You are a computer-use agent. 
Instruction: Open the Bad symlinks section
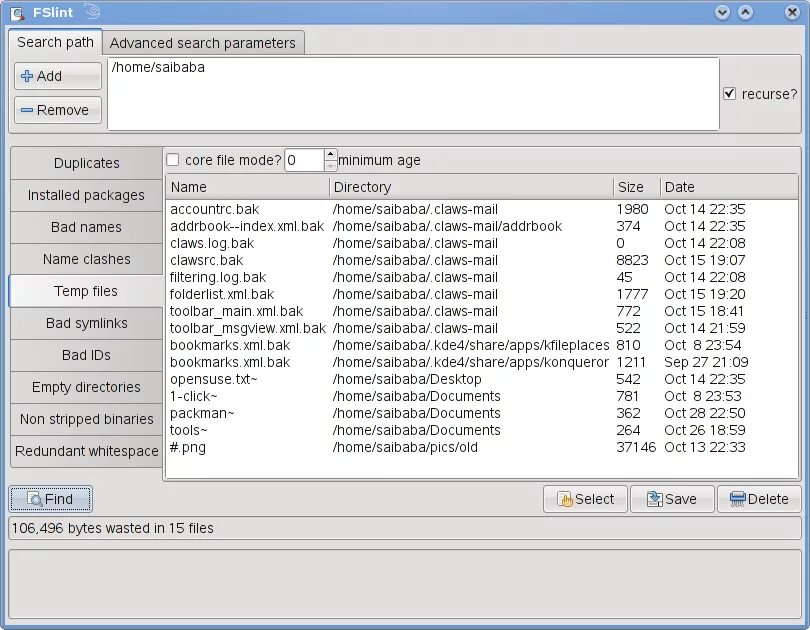86,323
